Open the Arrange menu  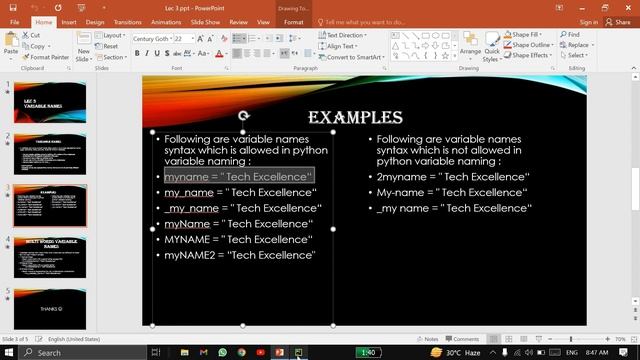click(470, 46)
